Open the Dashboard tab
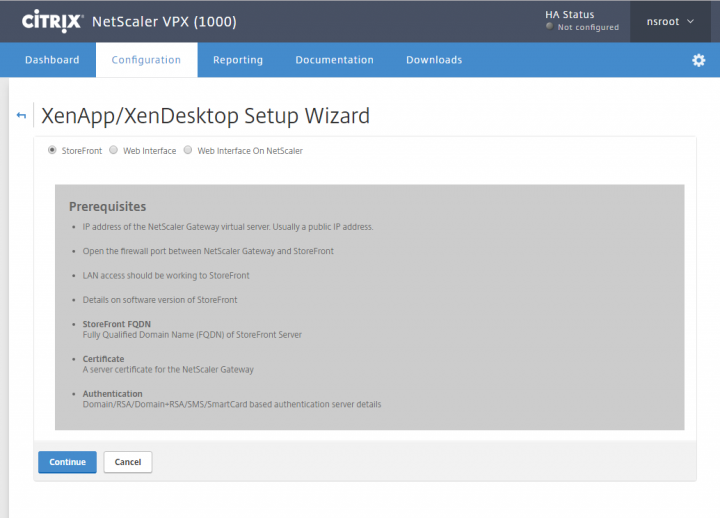The height and width of the screenshot is (518, 720). click(x=52, y=60)
